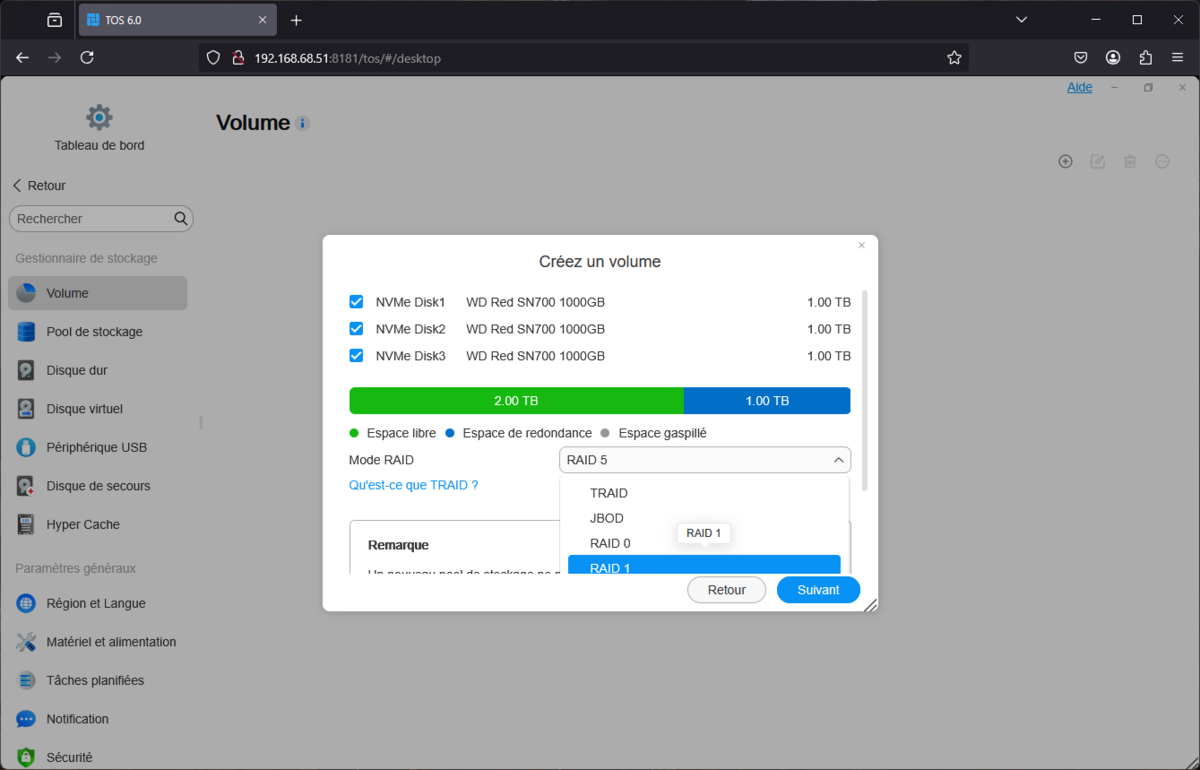Open the Aide link

pos(1080,87)
